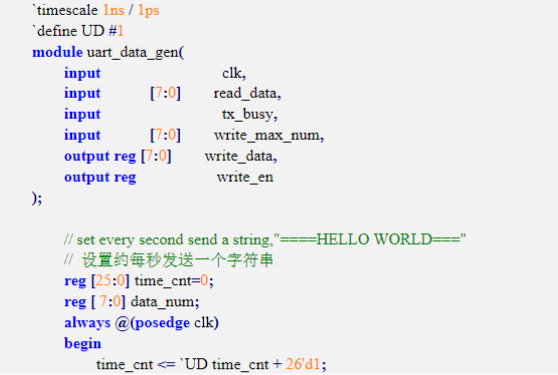This screenshot has width=558, height=375.
Task: Click output reg keyword on the write_en line
Action: tap(100, 177)
